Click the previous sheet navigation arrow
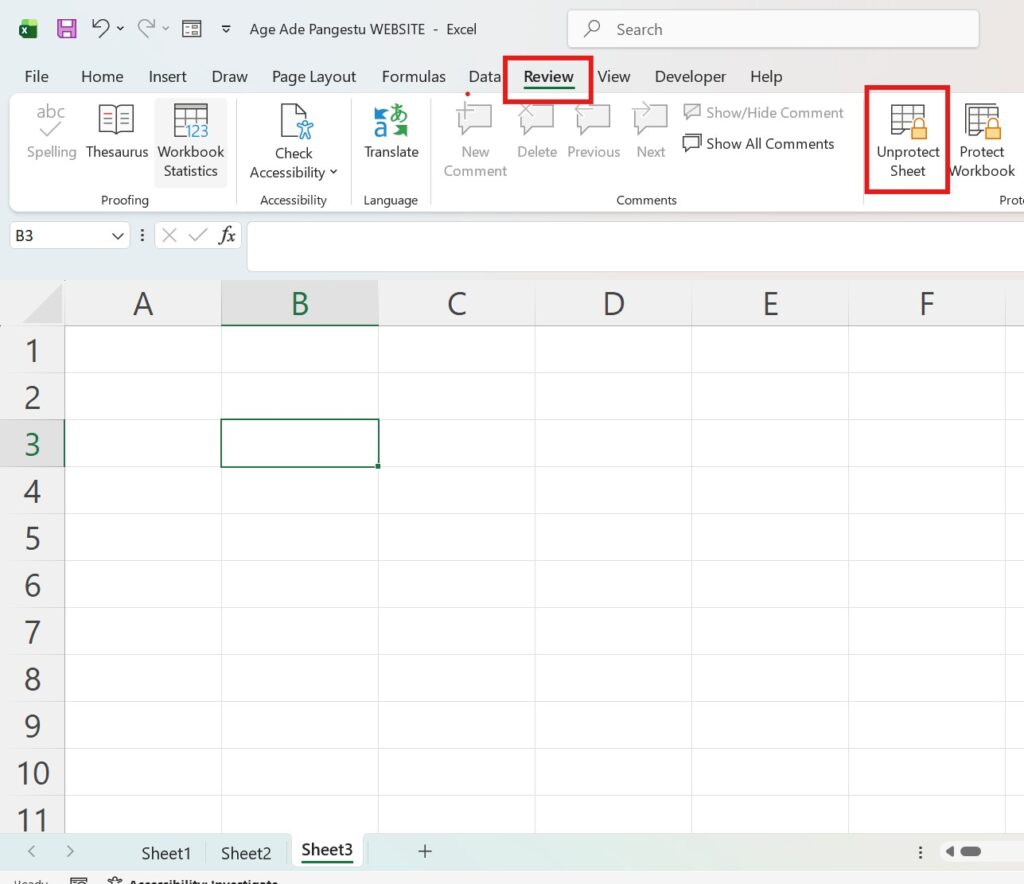Viewport: 1024px width, 884px height. click(31, 851)
